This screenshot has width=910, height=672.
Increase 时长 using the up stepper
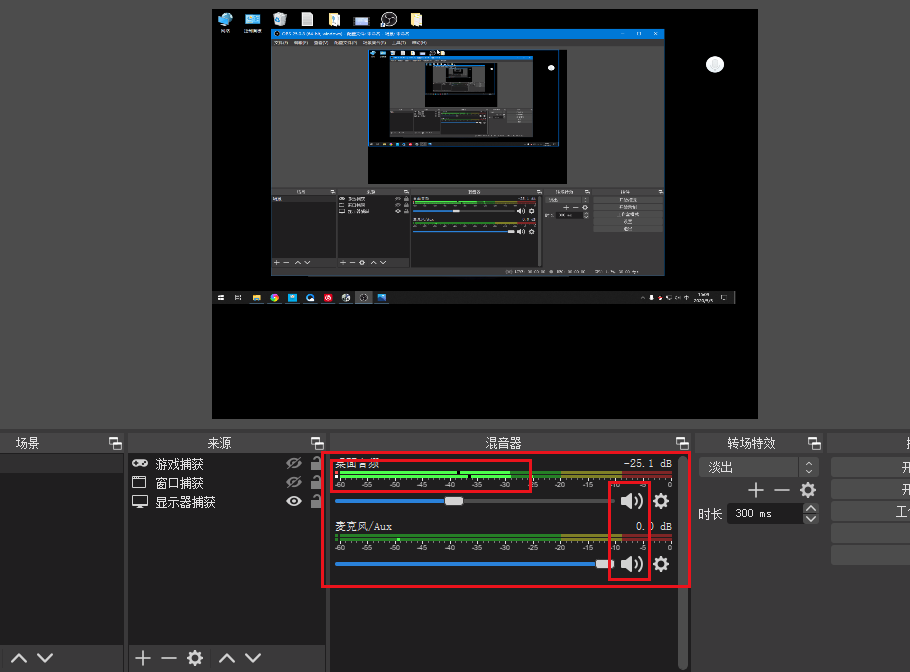pos(811,507)
